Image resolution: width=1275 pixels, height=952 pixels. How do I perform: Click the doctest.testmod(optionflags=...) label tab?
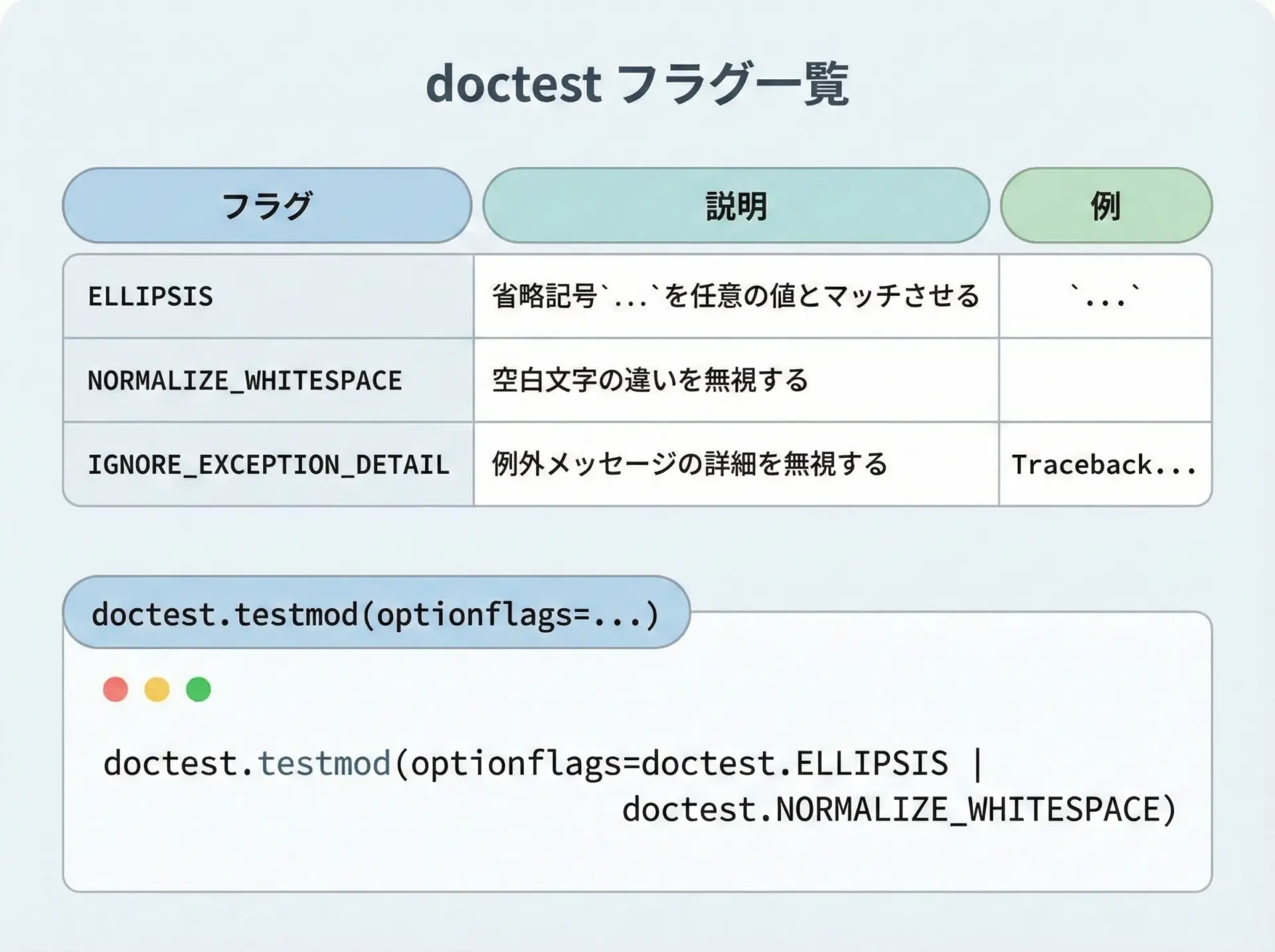tap(376, 613)
